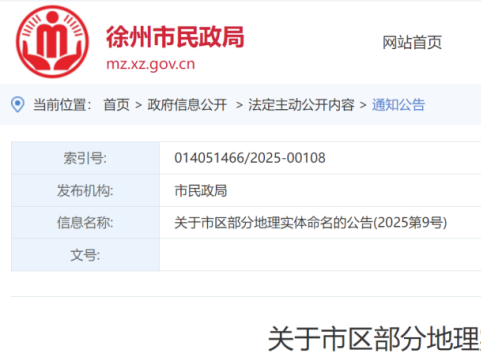Click the 文号 label cell
The width and height of the screenshot is (481, 361).
(86, 255)
